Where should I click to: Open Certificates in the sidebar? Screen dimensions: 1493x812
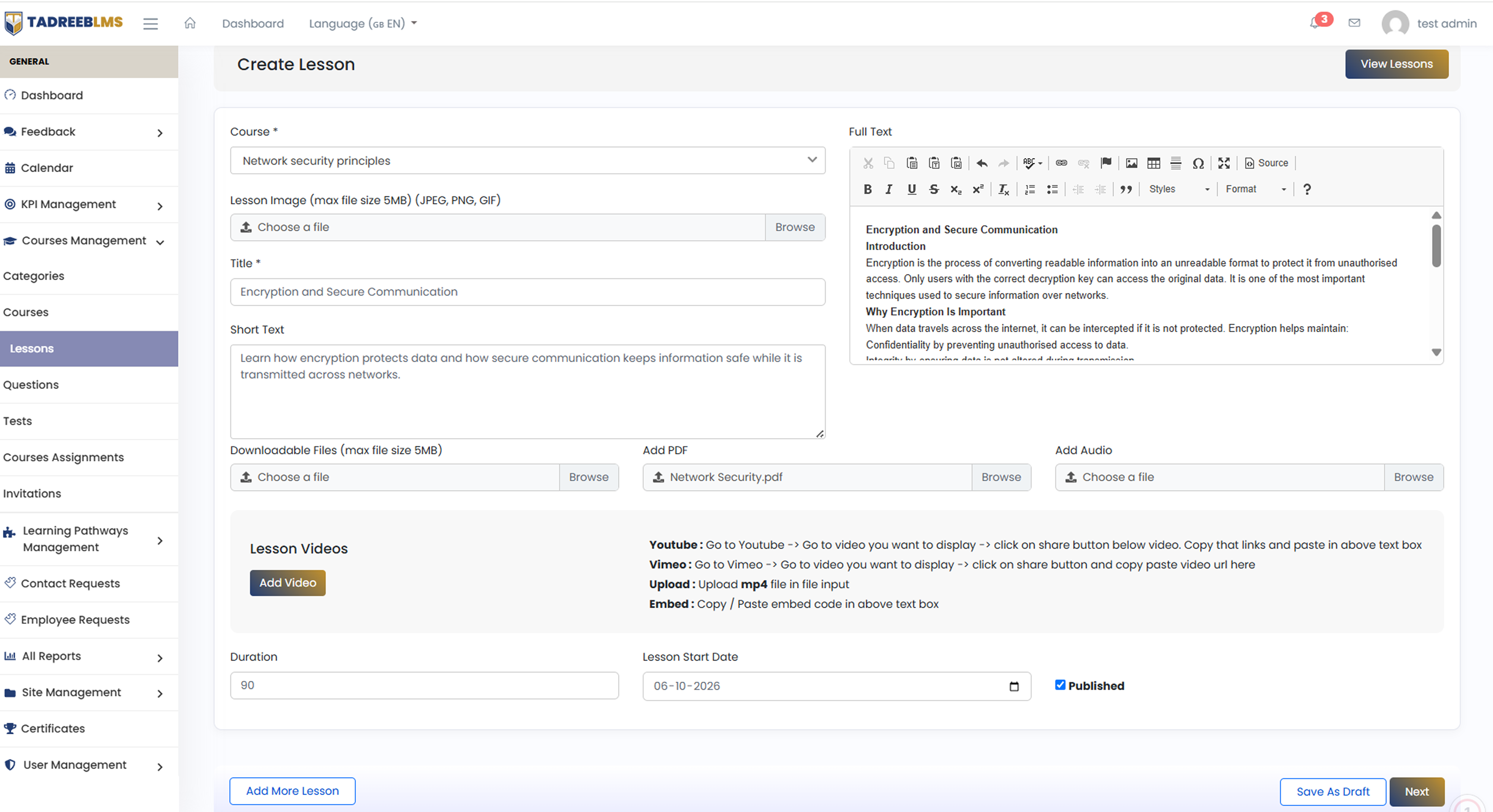[89, 729]
